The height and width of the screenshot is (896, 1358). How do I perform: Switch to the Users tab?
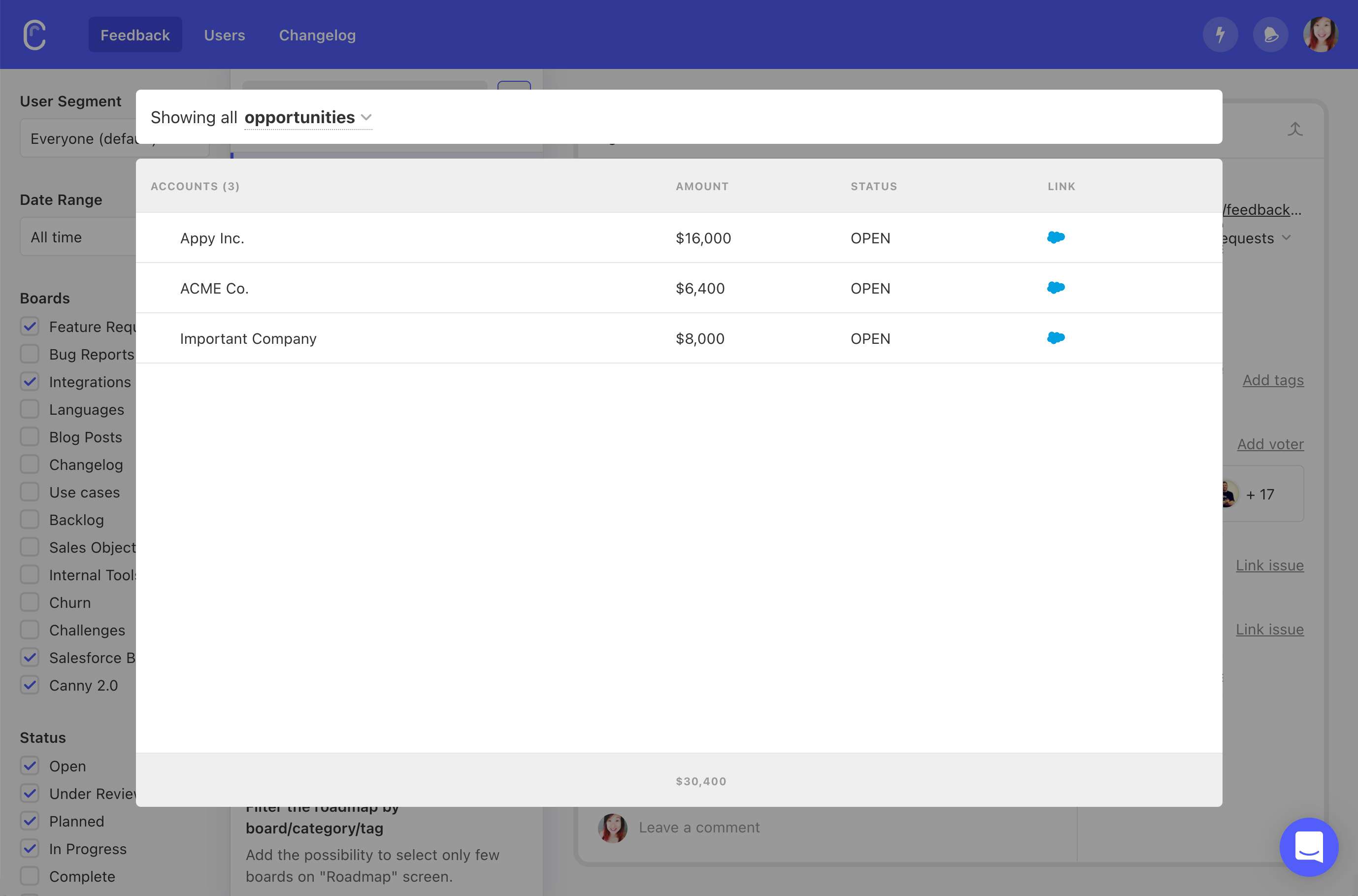click(x=225, y=35)
